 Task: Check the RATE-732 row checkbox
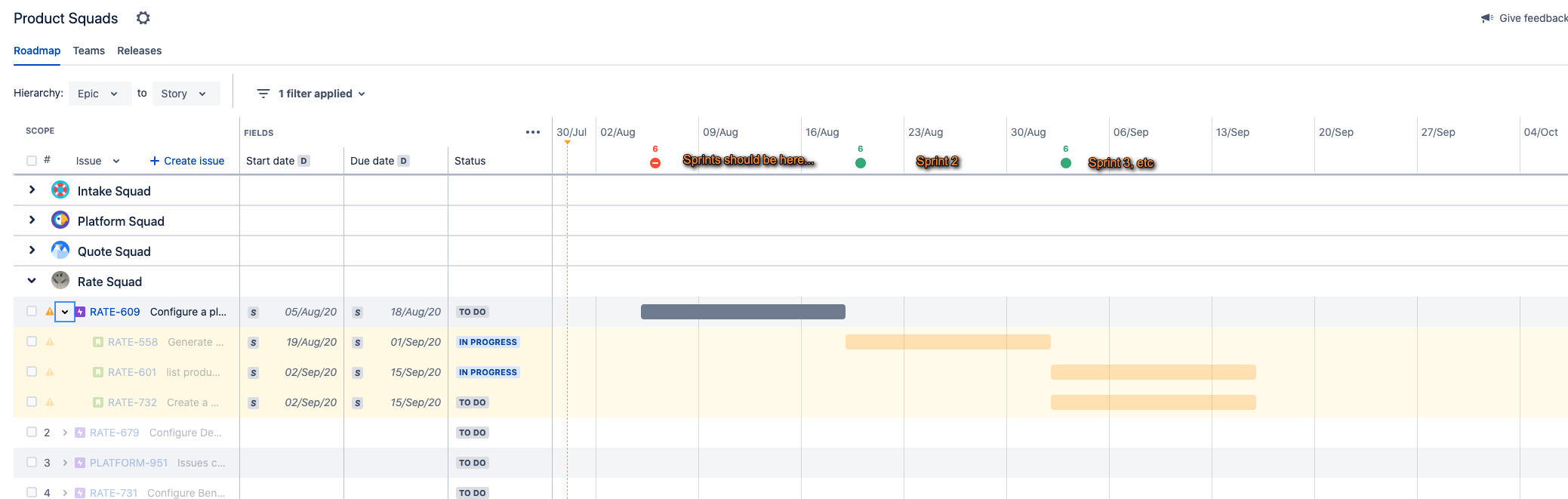coord(32,402)
